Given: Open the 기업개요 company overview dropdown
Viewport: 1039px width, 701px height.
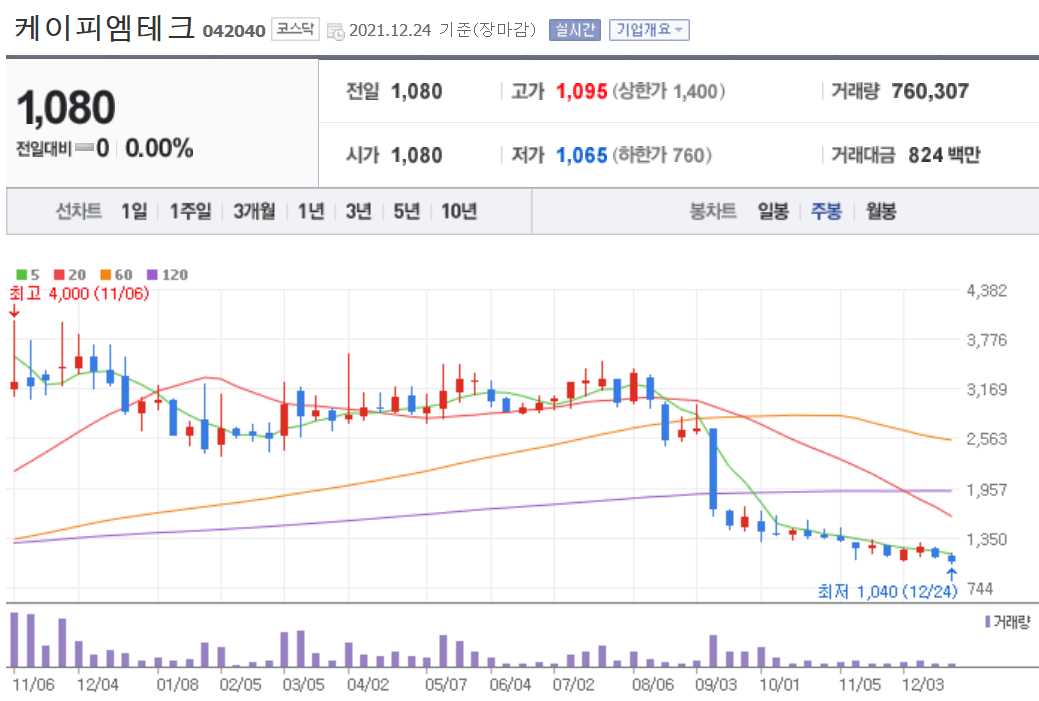Looking at the screenshot, I should coord(650,29).
